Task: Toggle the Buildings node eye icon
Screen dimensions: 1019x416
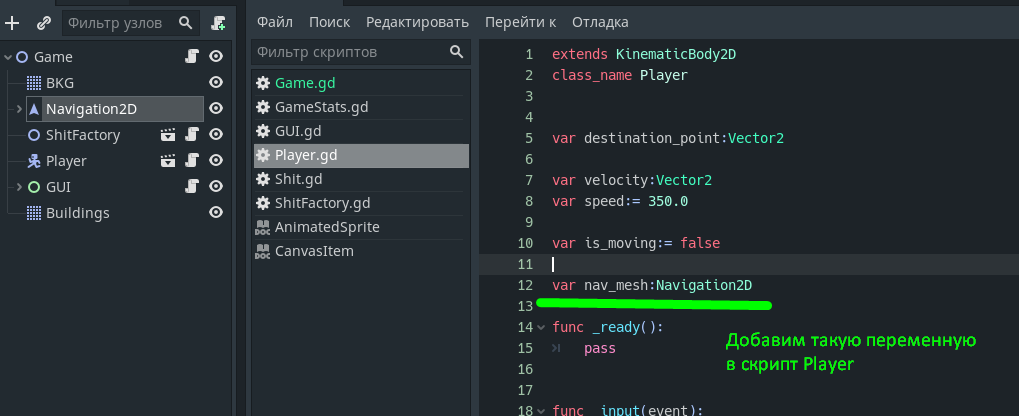Action: pyautogui.click(x=215, y=213)
